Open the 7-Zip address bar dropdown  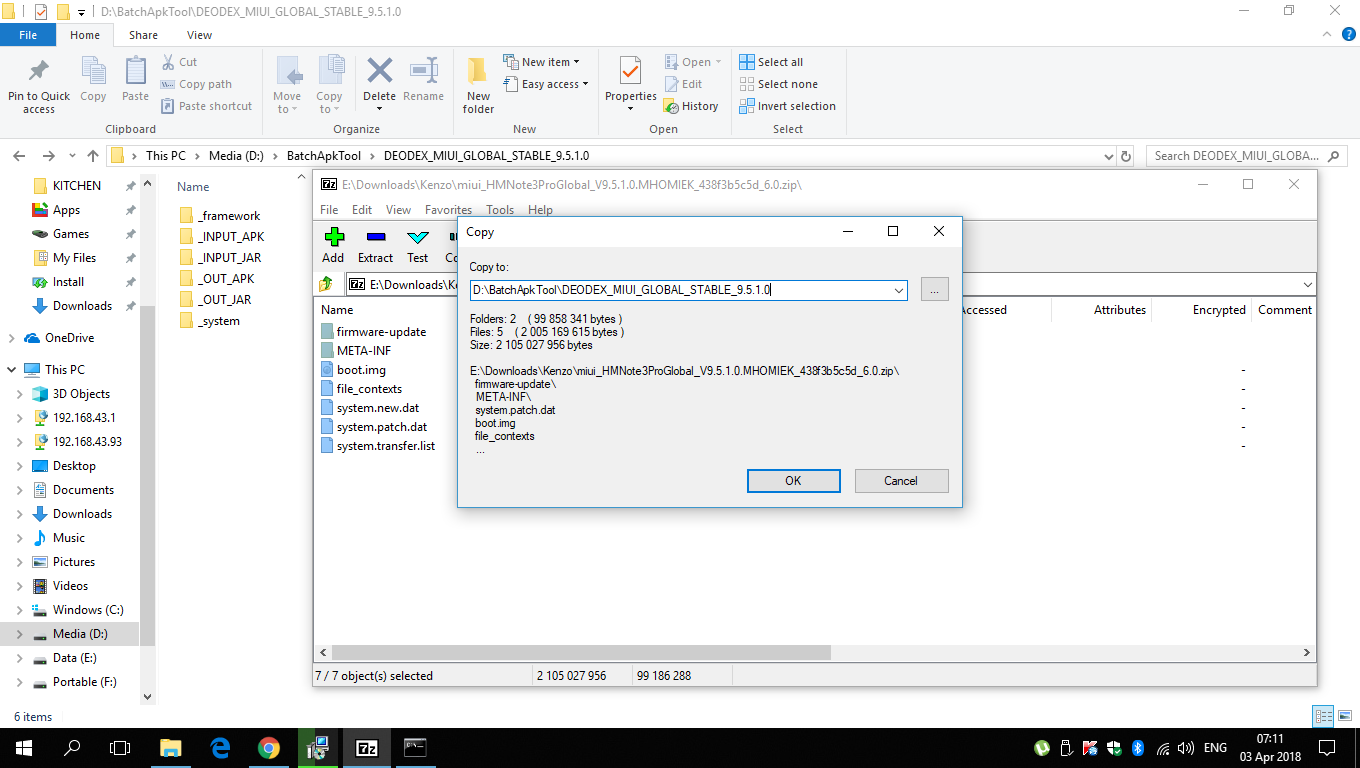[1307, 285]
